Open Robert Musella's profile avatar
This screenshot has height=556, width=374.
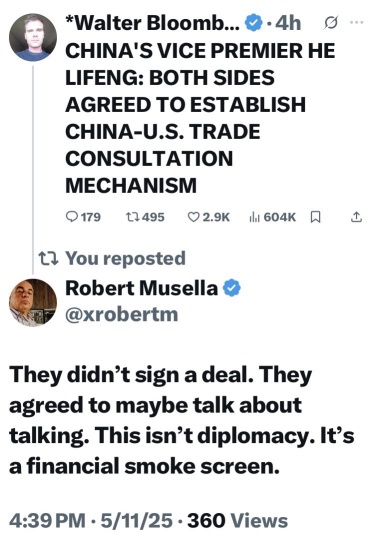point(33,302)
